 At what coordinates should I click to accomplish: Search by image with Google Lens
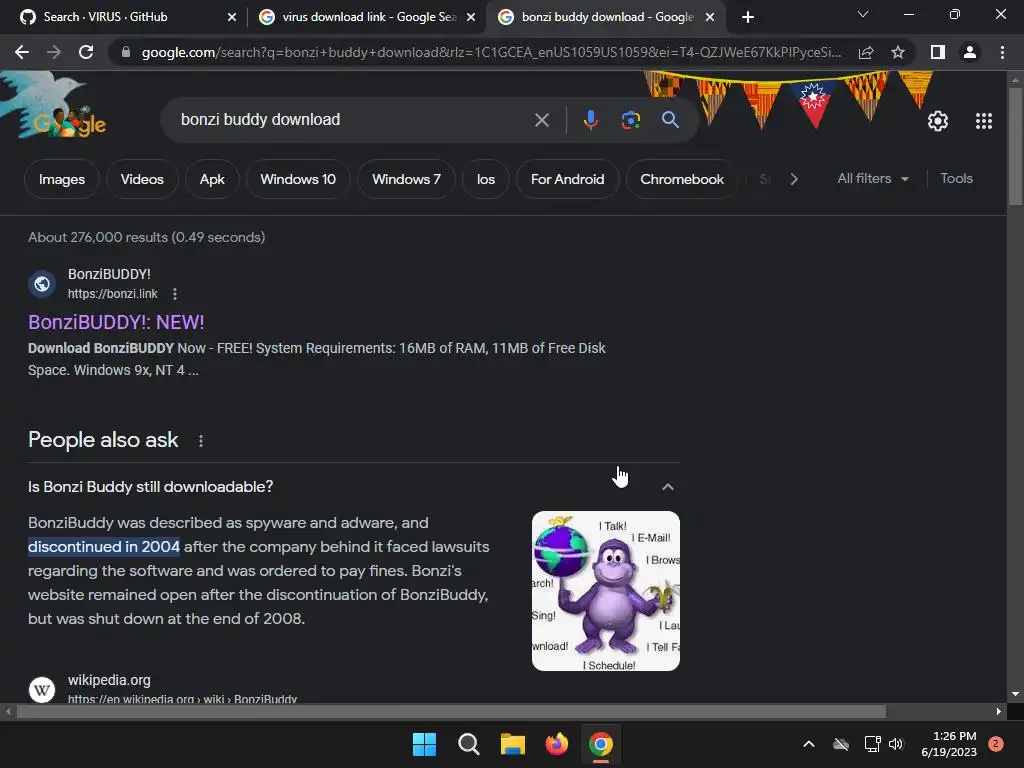coord(630,120)
